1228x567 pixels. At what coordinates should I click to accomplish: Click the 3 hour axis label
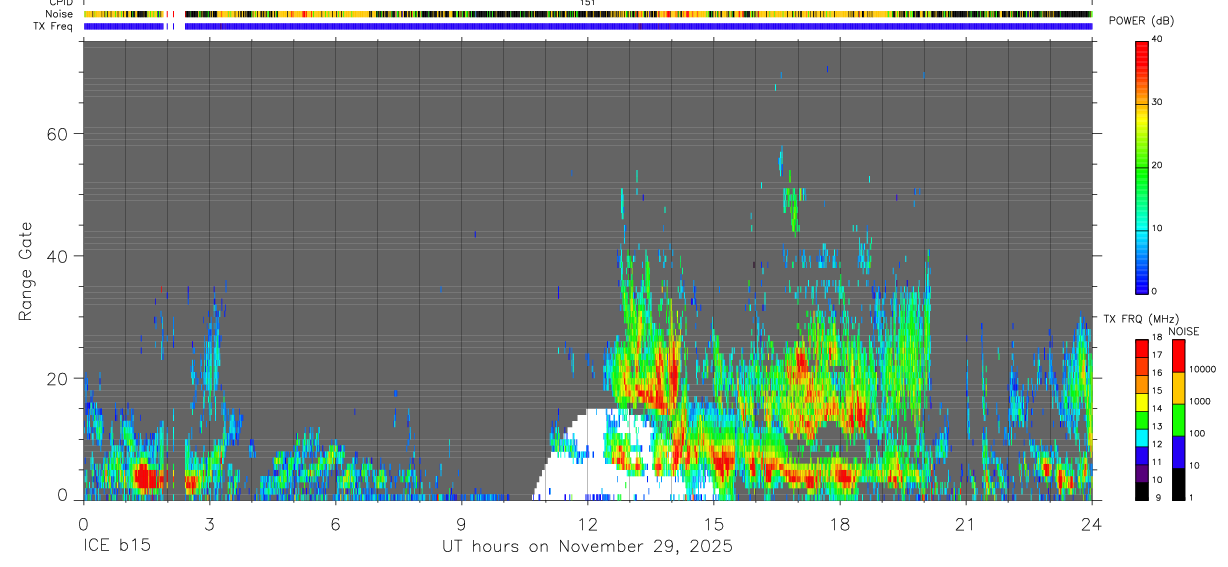[x=209, y=524]
